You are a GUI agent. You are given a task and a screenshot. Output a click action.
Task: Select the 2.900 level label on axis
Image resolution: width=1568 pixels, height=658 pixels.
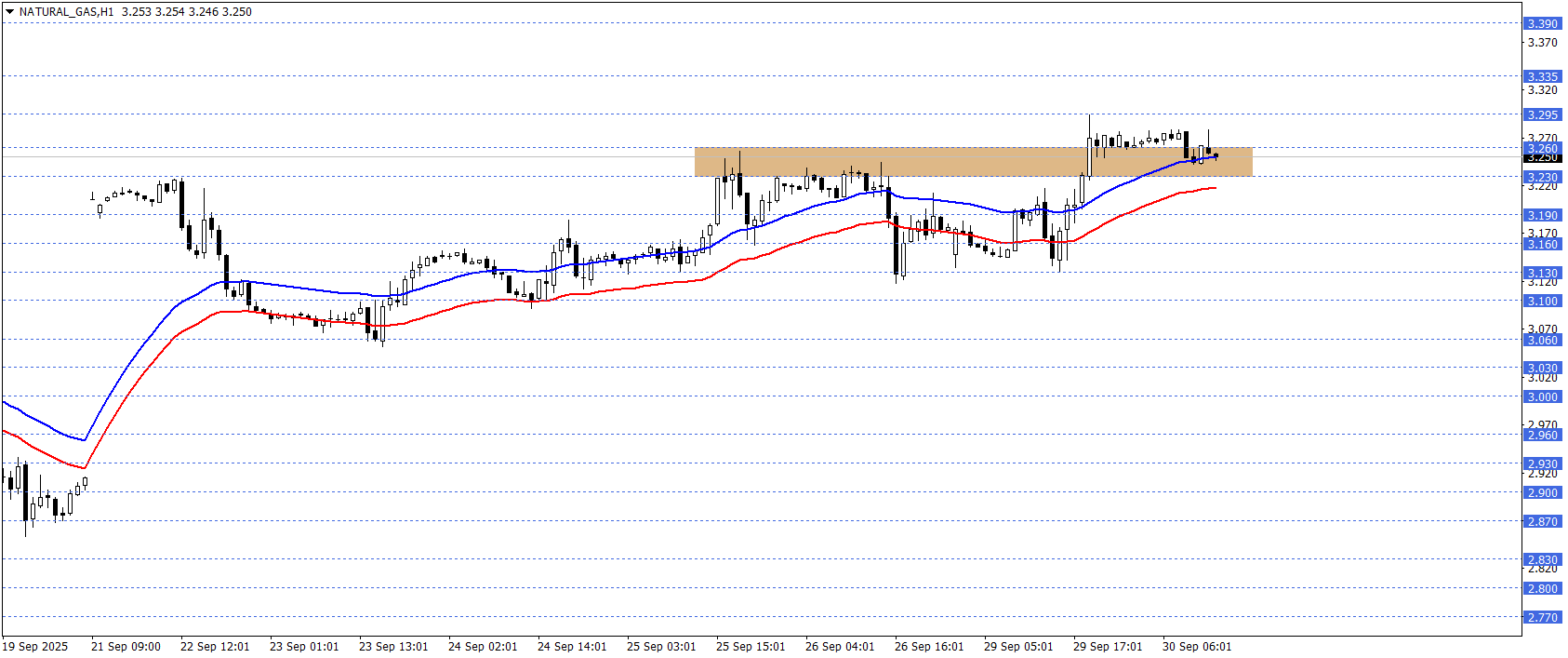coord(1542,492)
